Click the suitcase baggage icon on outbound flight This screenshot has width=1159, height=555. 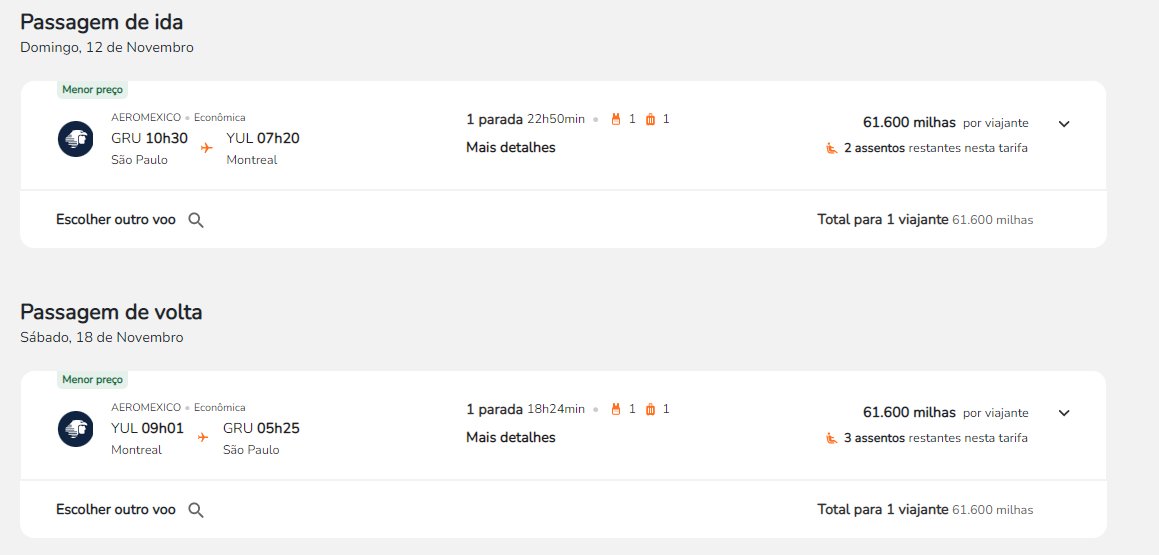(650, 119)
